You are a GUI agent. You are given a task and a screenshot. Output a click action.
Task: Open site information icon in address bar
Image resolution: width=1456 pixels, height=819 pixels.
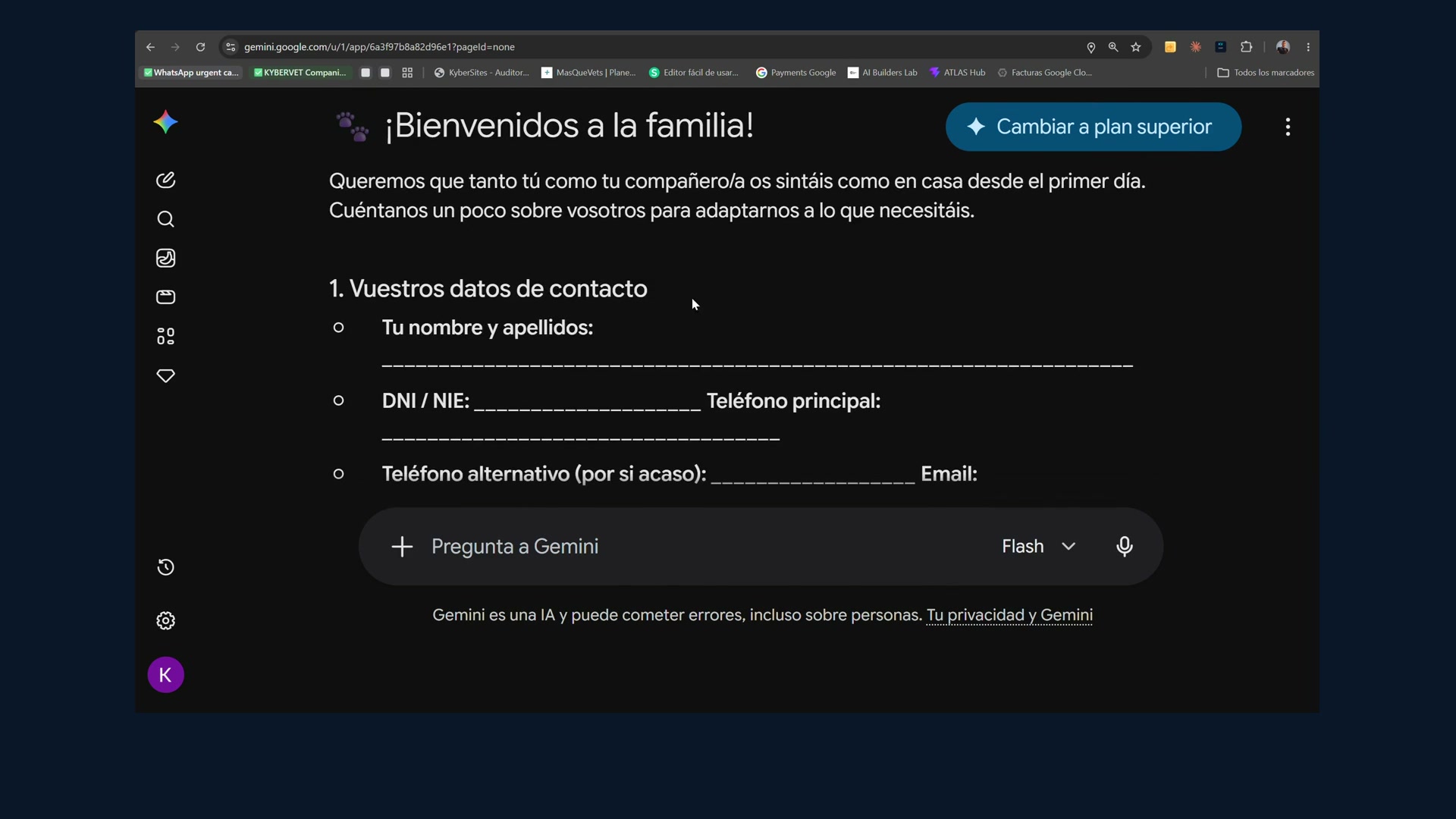231,47
